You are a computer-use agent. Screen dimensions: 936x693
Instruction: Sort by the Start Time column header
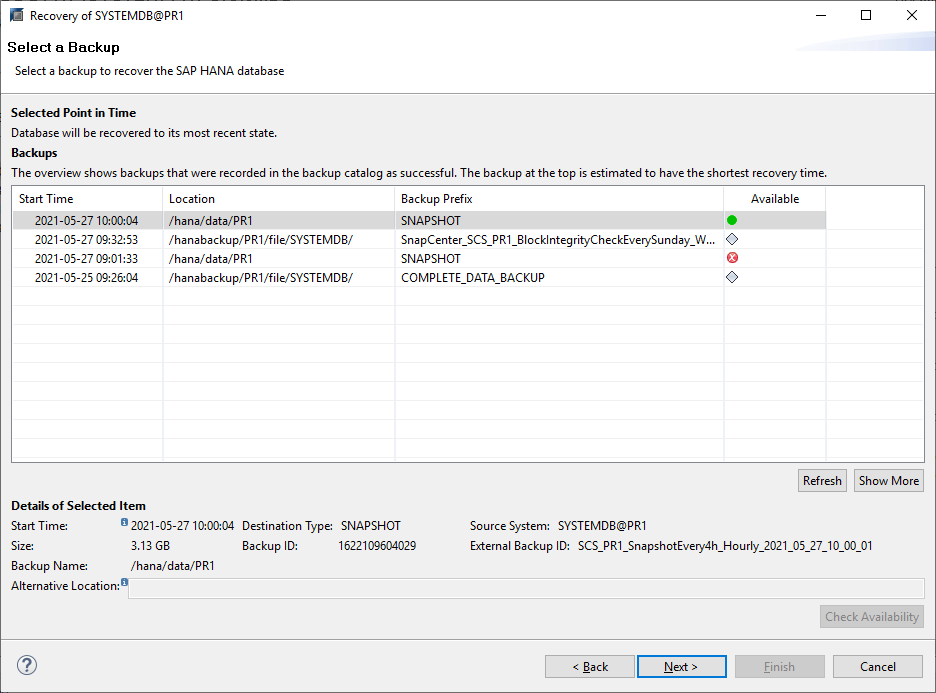click(87, 199)
